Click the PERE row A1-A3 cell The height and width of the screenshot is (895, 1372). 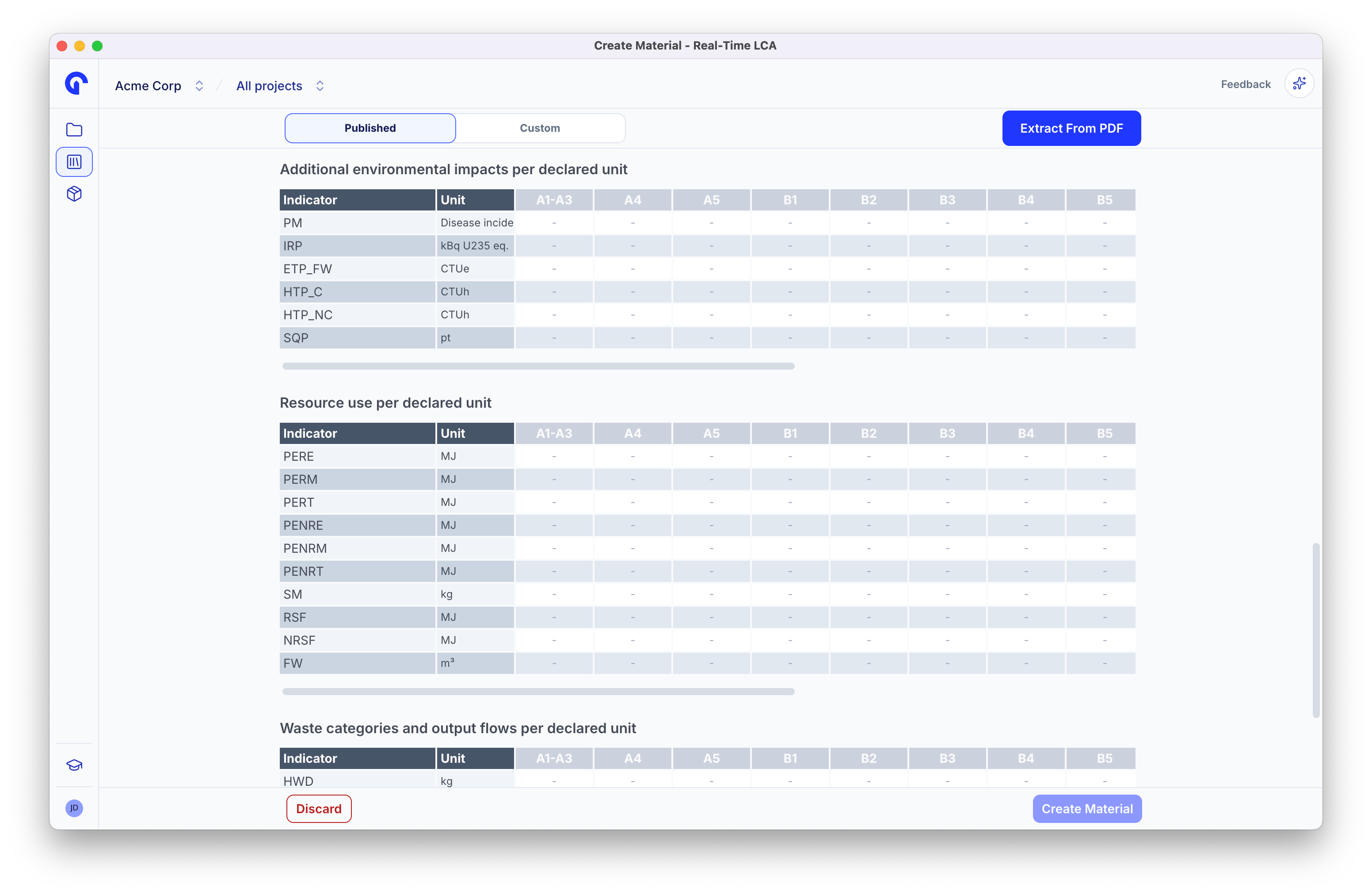tap(554, 456)
